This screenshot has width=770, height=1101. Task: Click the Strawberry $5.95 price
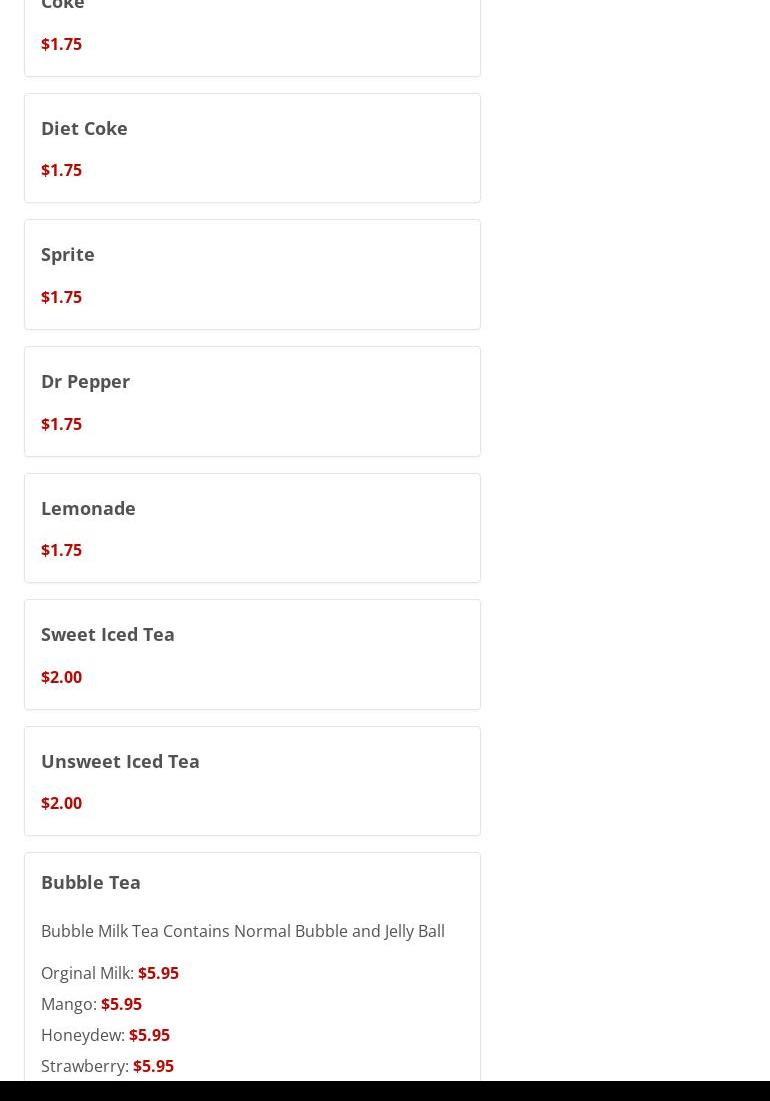(154, 1066)
